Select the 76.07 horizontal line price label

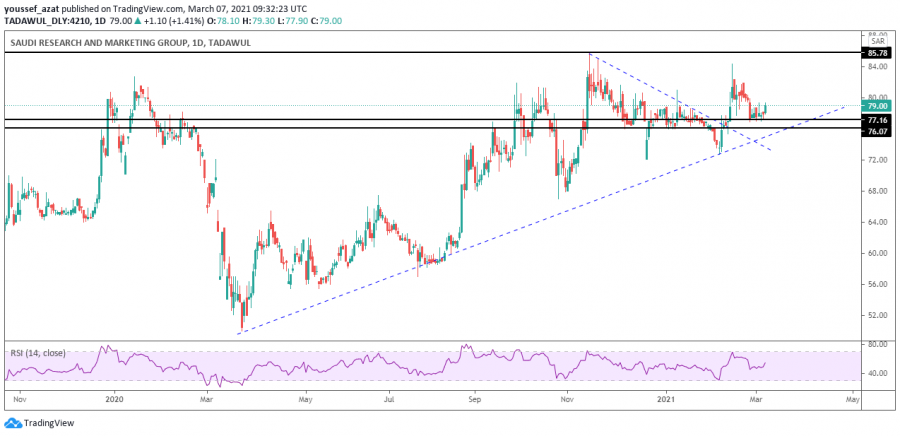coord(877,129)
